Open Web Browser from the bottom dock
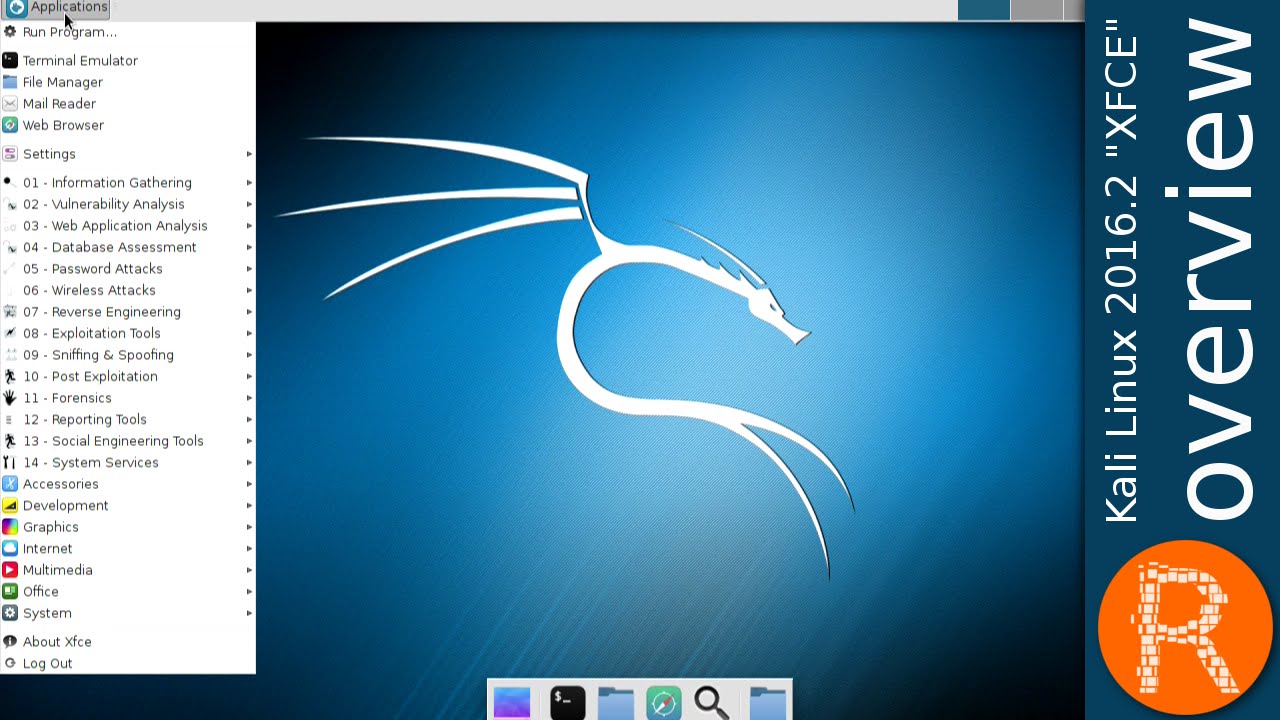Viewport: 1280px width, 720px height. [663, 702]
